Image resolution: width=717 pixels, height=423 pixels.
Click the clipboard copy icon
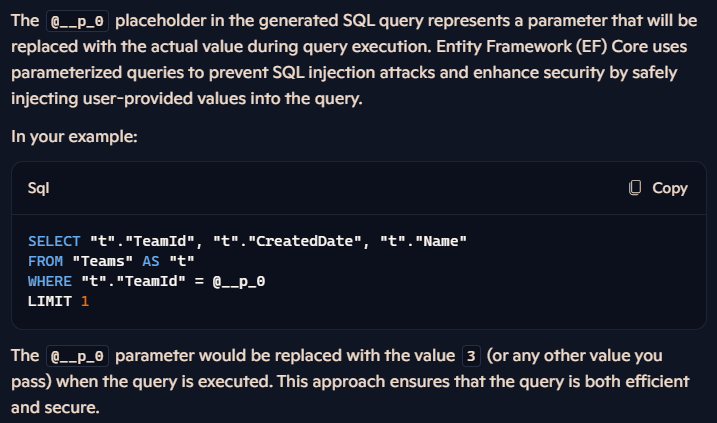point(635,187)
